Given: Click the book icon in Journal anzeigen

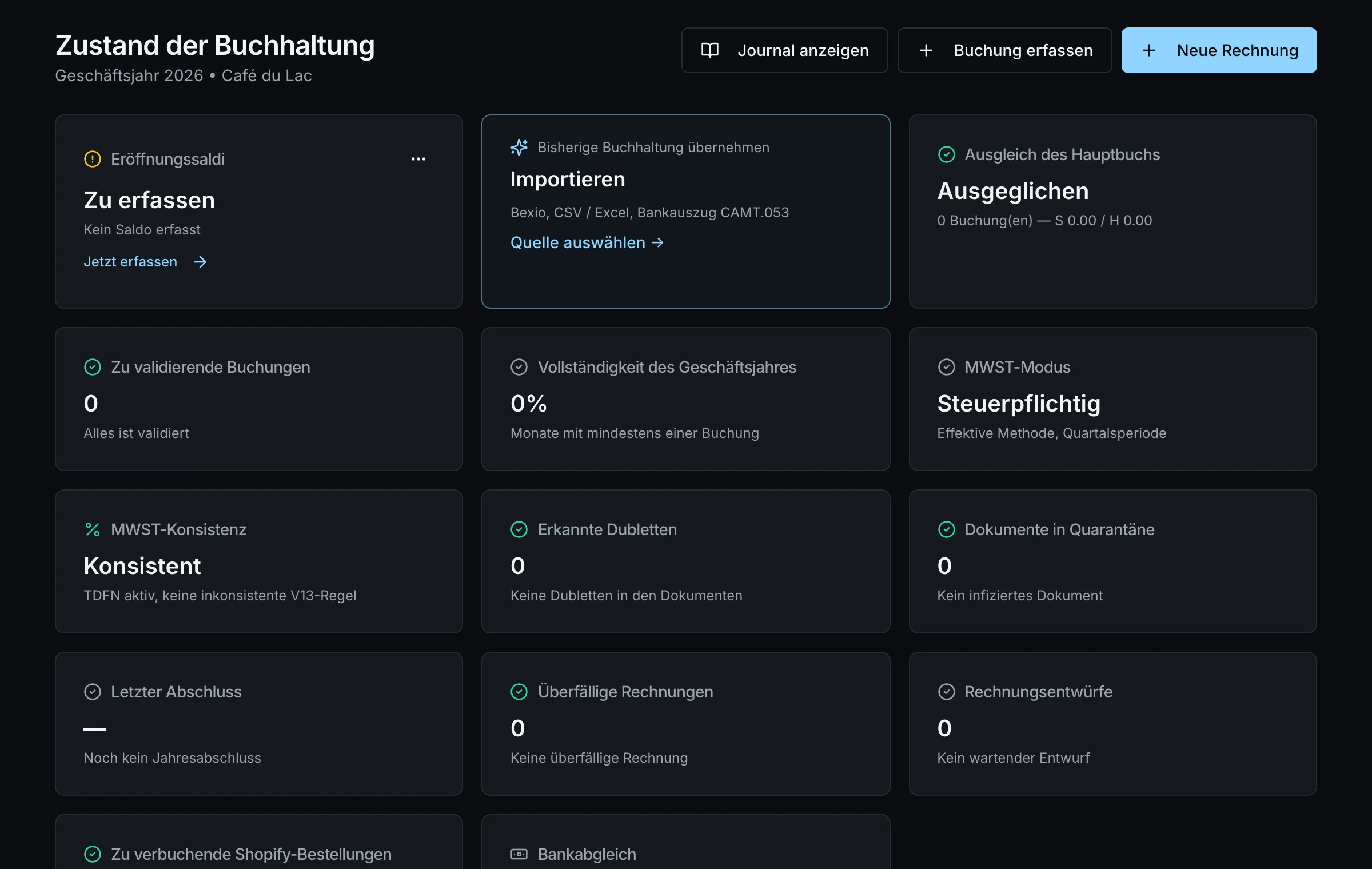Looking at the screenshot, I should 710,50.
